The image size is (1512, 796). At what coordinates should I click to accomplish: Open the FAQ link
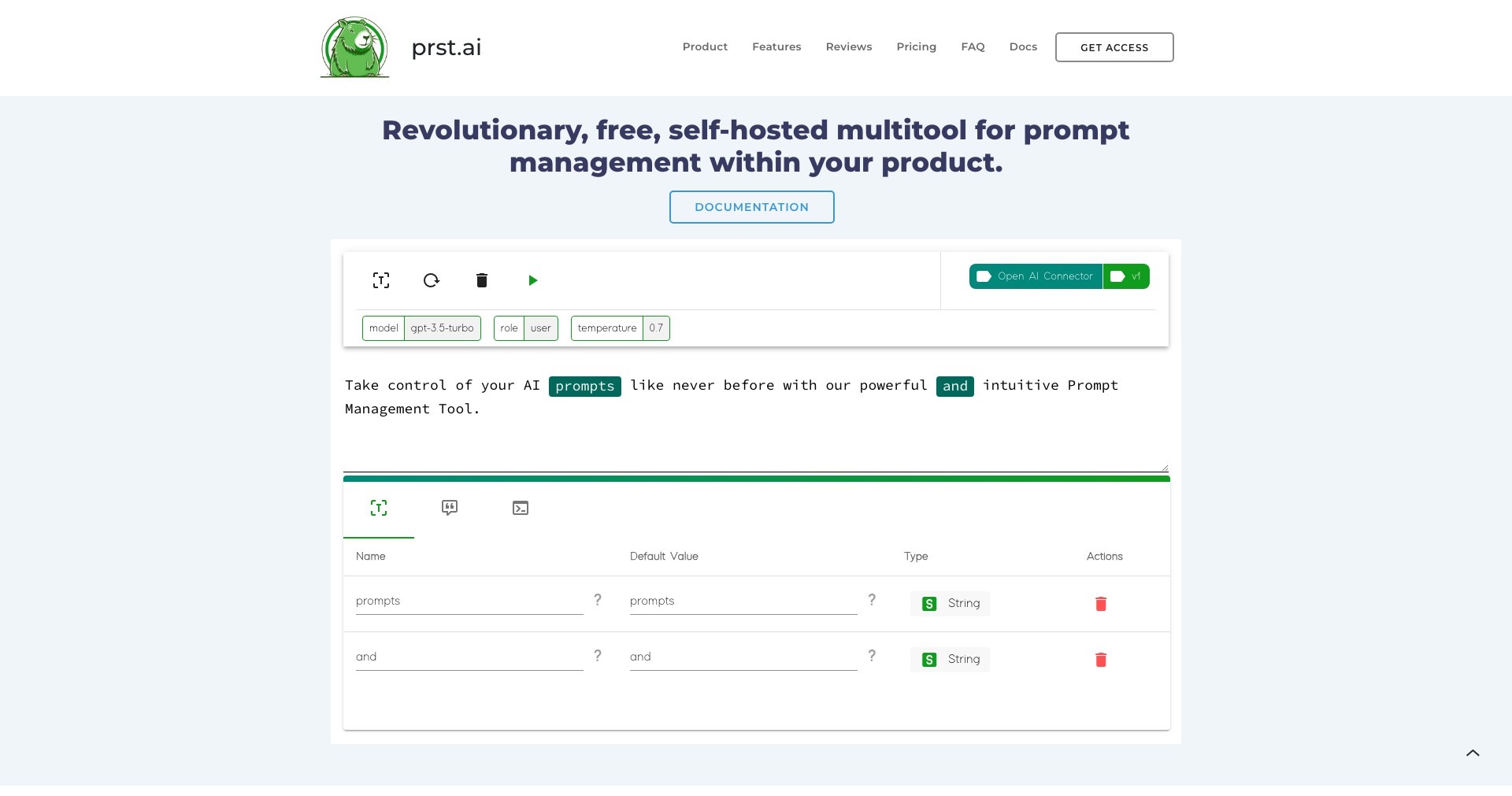click(x=973, y=47)
